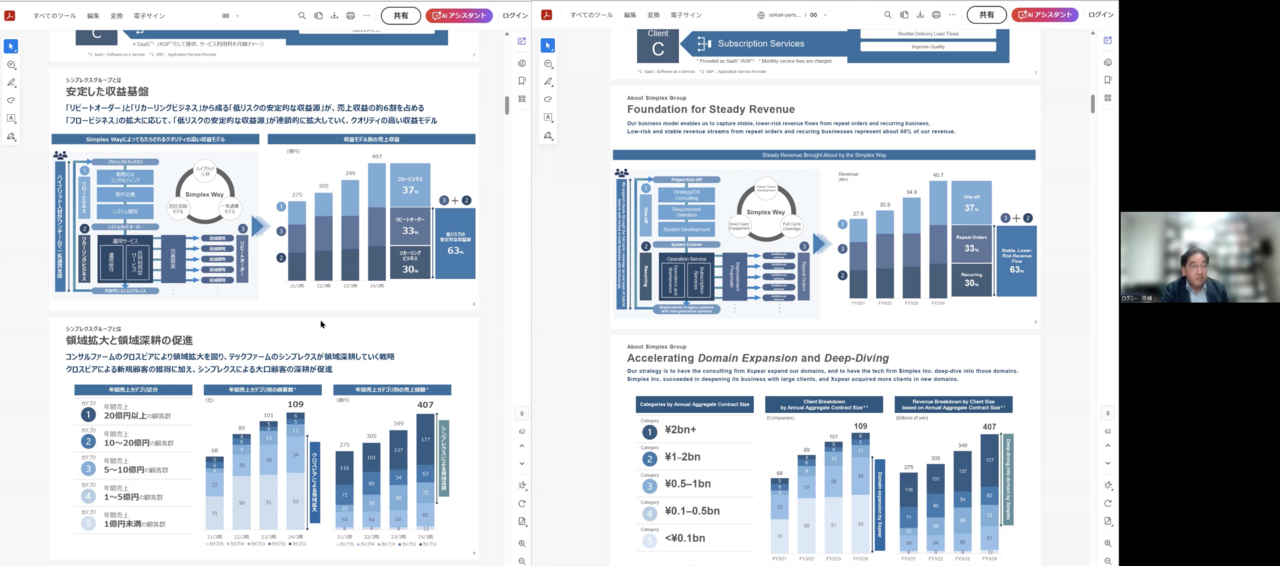The width and height of the screenshot is (1280, 566).
Task: Choose the selection arrow tool in left window
Action: click(x=11, y=46)
